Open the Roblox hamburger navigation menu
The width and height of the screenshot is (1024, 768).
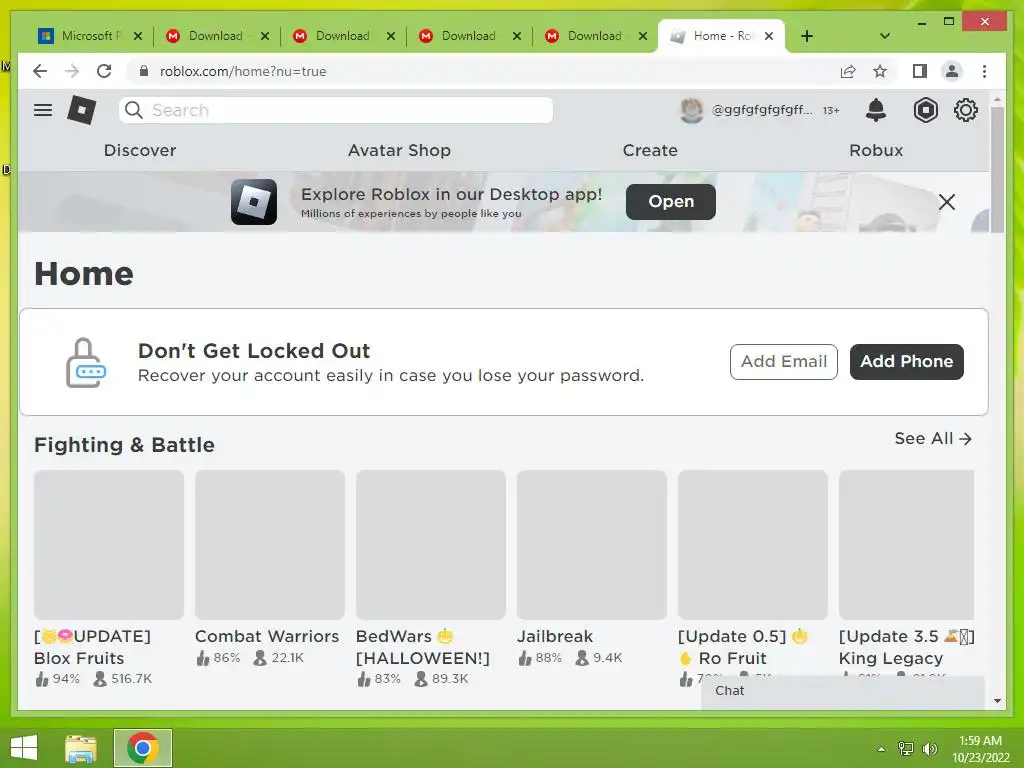(x=42, y=110)
